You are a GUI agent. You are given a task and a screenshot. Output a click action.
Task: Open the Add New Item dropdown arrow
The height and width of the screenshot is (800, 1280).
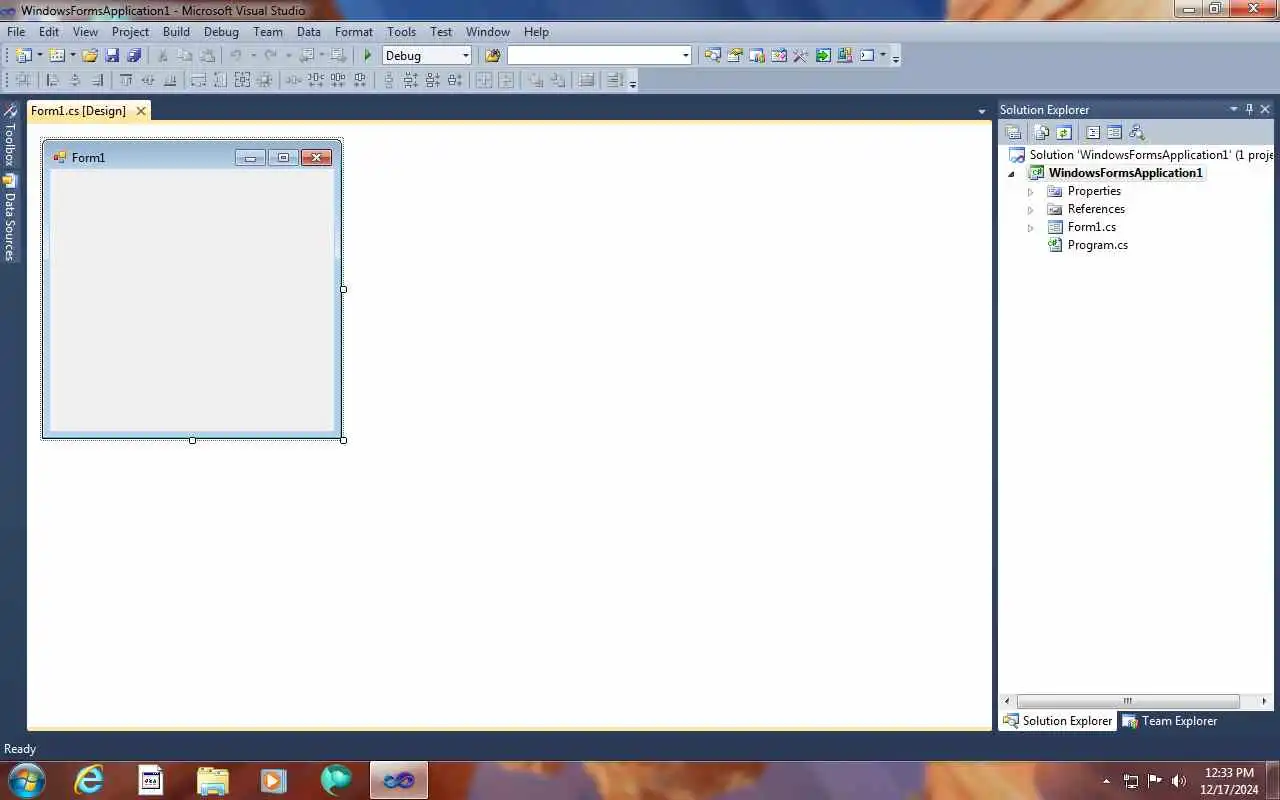(x=73, y=55)
